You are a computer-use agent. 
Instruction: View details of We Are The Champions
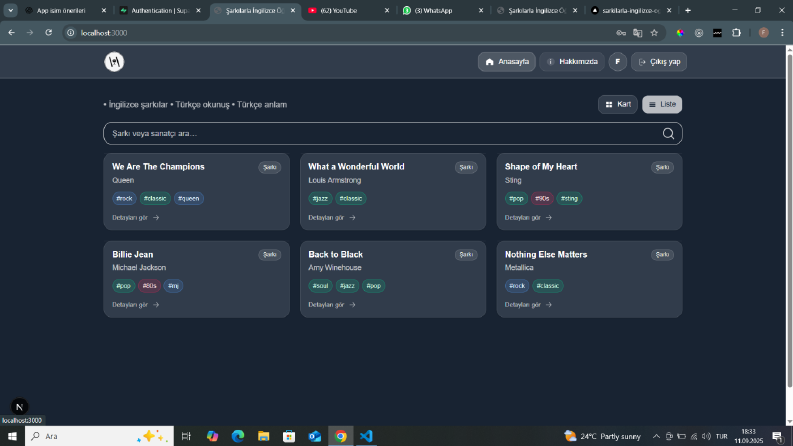[136, 217]
